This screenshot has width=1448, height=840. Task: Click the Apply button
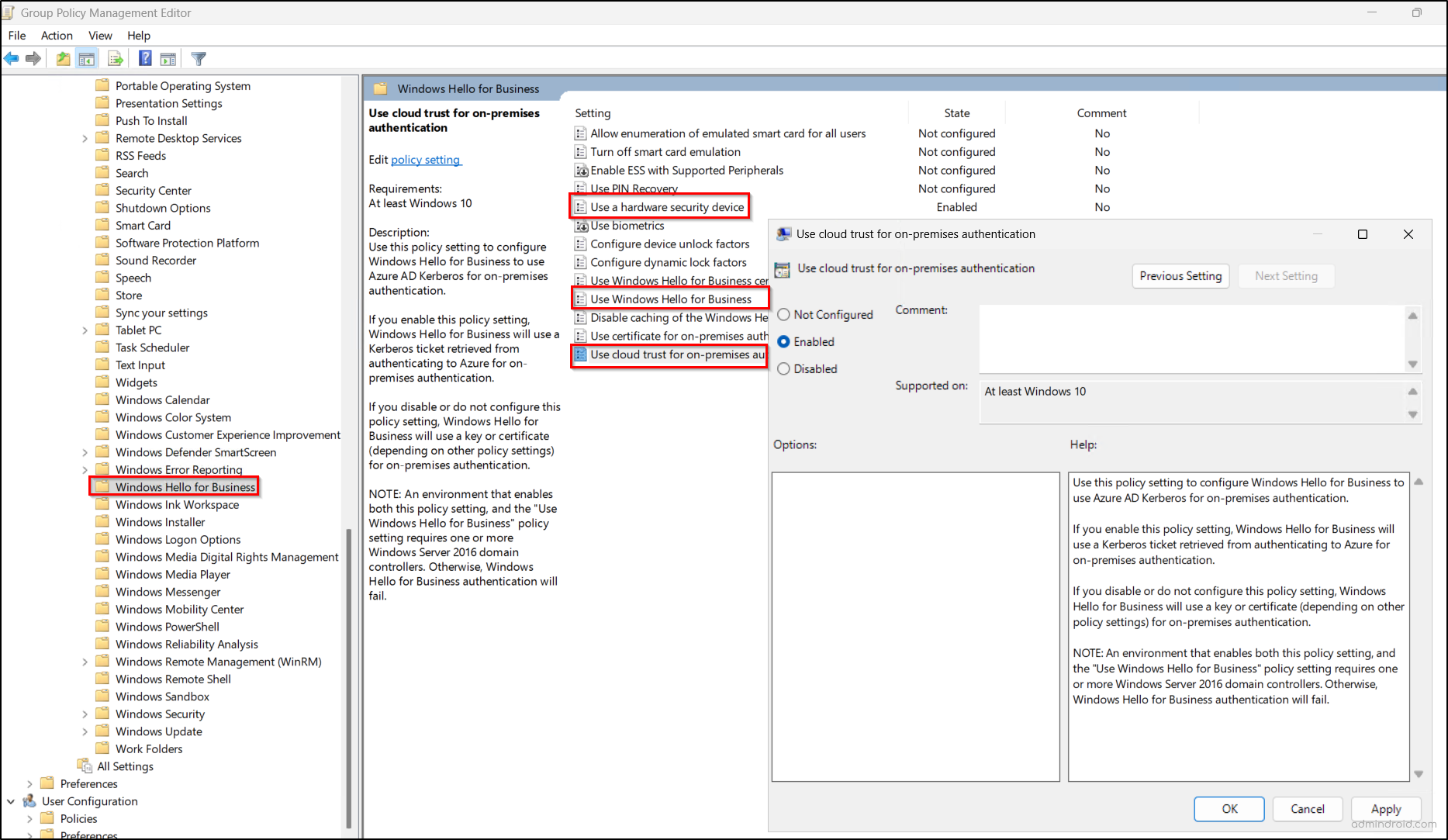coord(1386,809)
